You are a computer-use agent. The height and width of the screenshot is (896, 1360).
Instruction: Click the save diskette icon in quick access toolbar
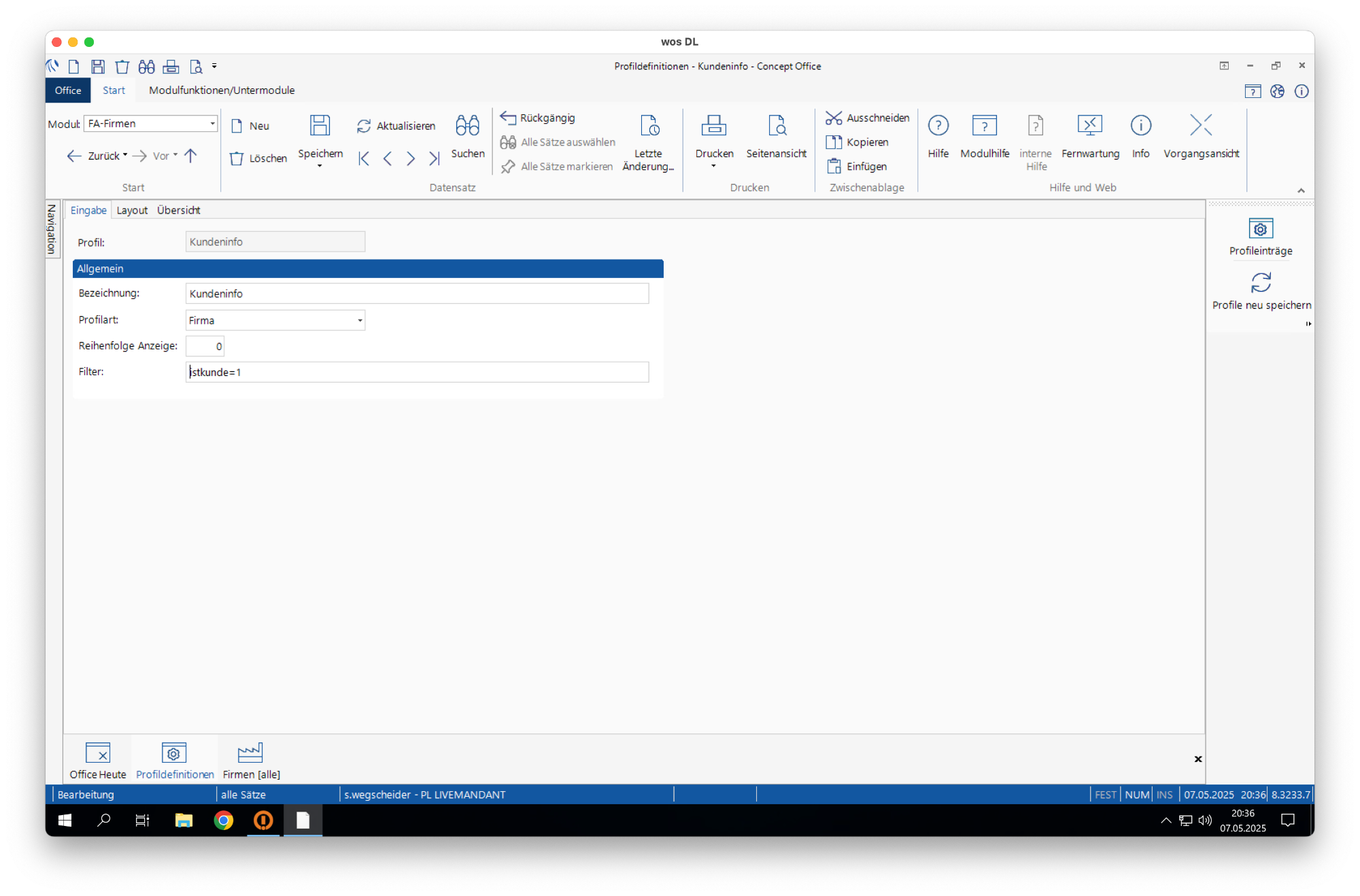pos(98,67)
